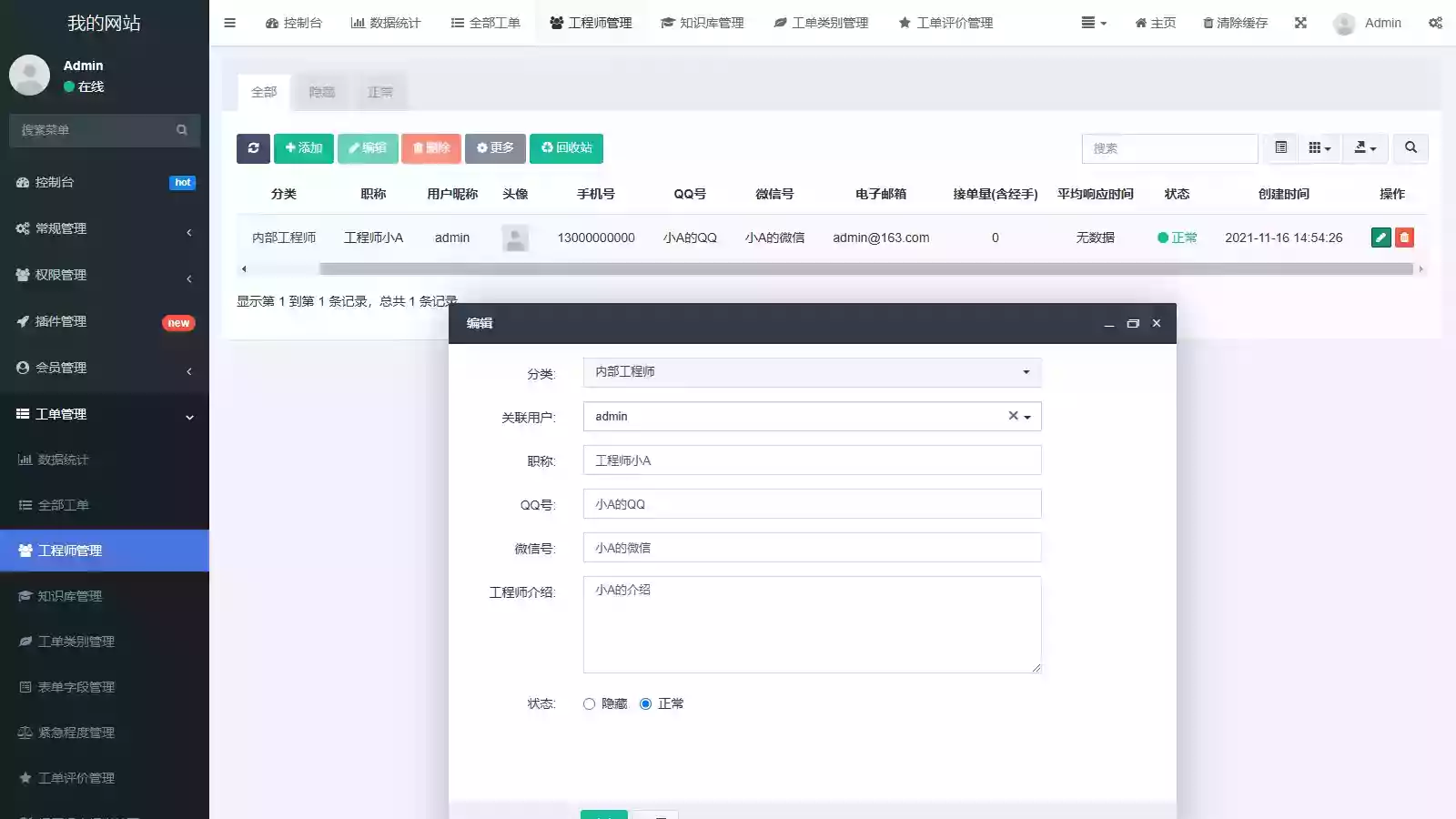
Task: Click the 添加 button to add an engineer
Action: (x=303, y=148)
